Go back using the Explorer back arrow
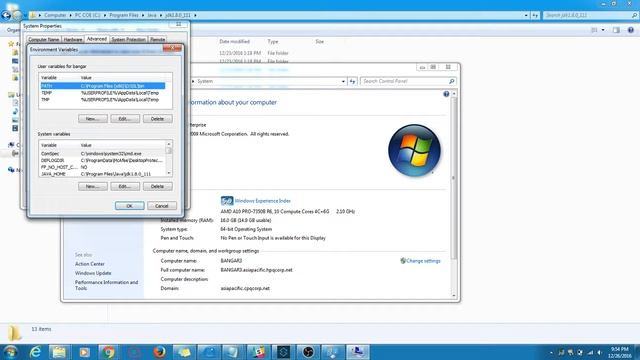This screenshot has height=360, width=640. point(6,15)
